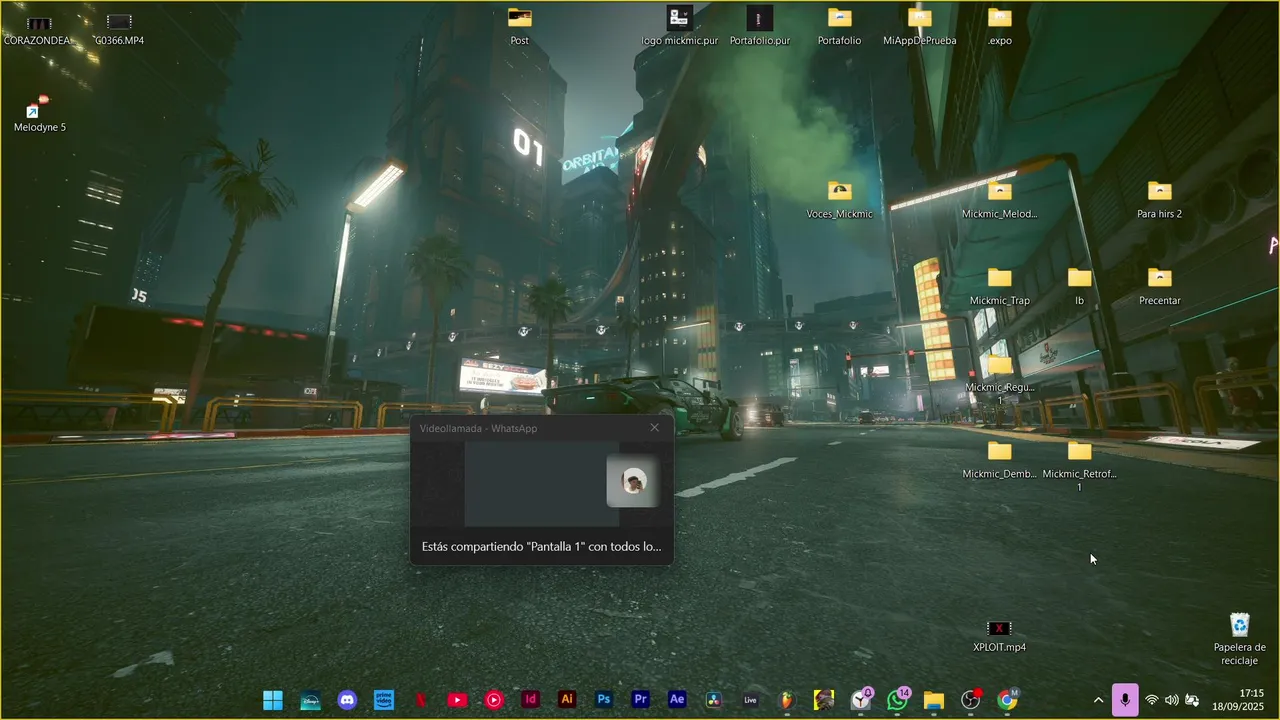Close the Videollamada WhatsApp popup
The width and height of the screenshot is (1280, 720).
655,428
